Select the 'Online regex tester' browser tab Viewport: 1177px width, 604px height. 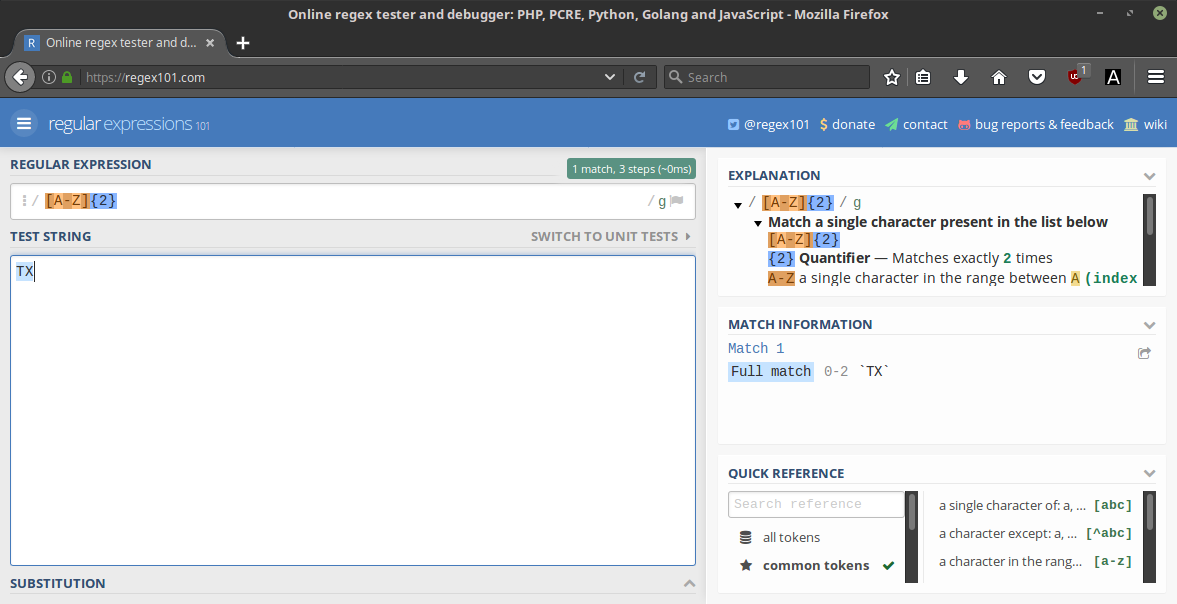[120, 43]
